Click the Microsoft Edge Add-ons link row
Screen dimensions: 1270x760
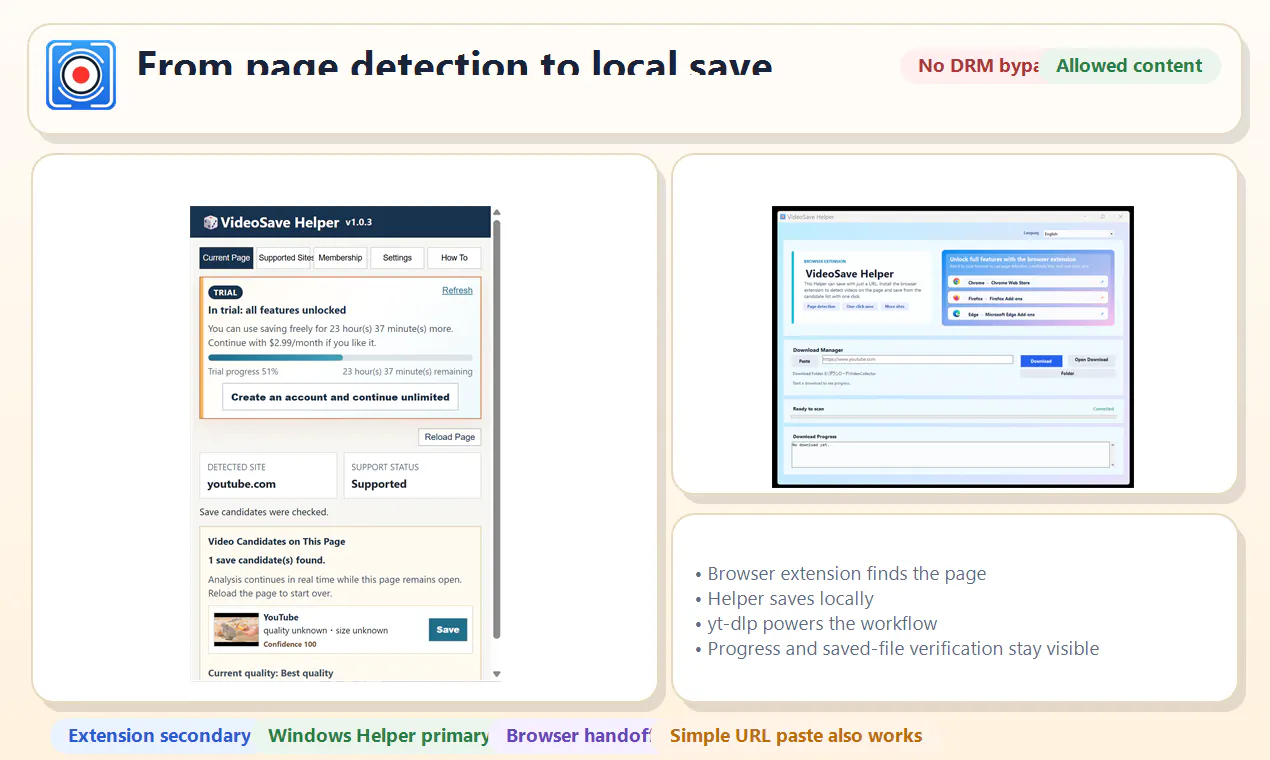[1028, 314]
